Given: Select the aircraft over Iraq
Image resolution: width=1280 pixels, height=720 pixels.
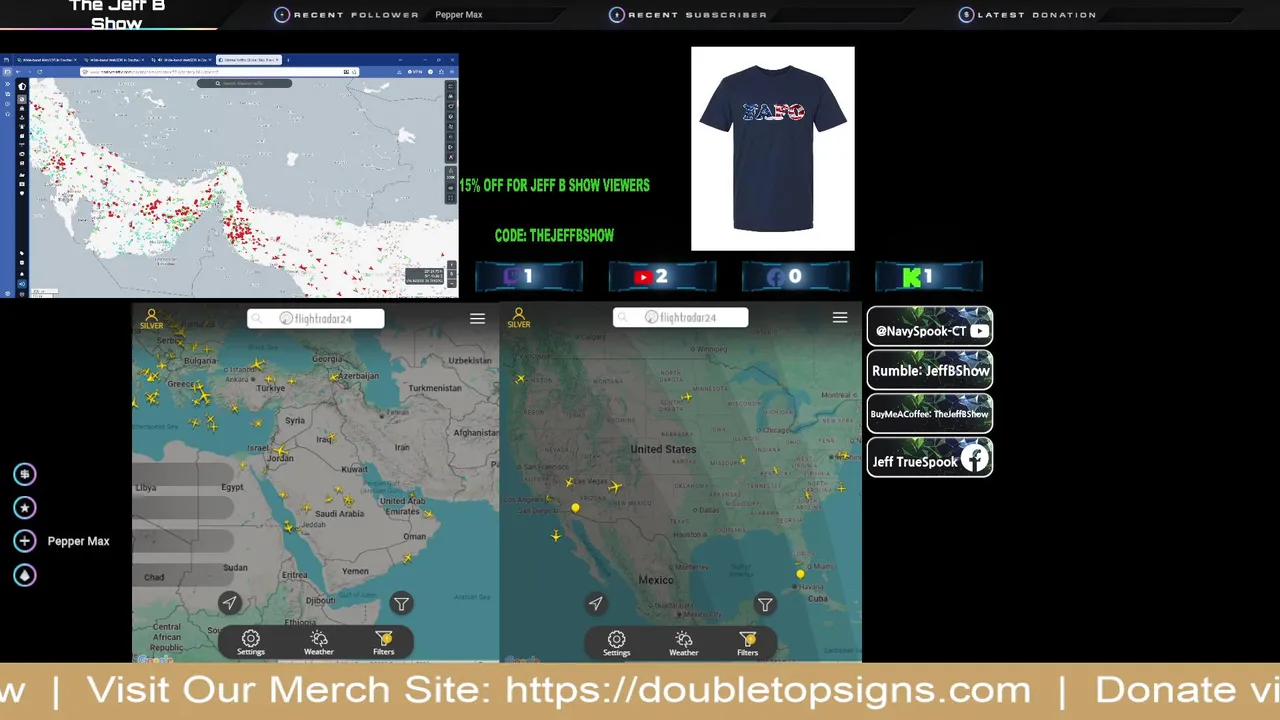Looking at the screenshot, I should pyautogui.click(x=331, y=437).
